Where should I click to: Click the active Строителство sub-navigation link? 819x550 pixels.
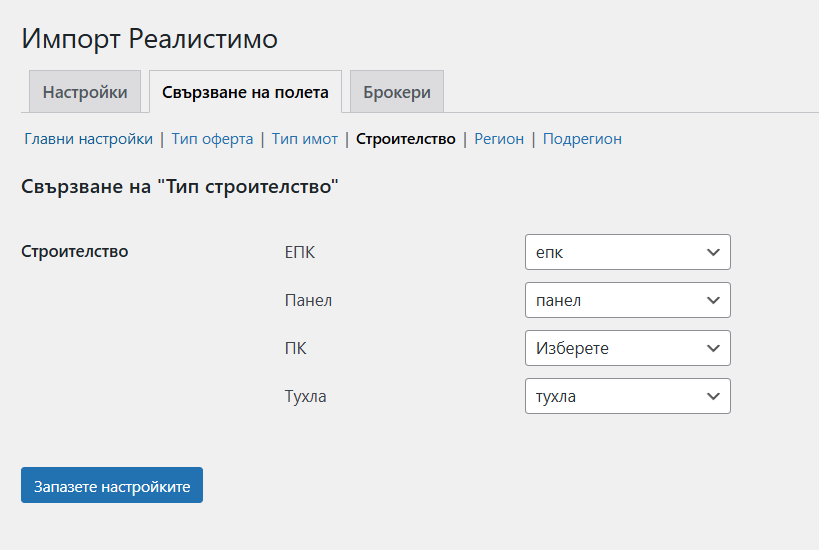[x=405, y=139]
